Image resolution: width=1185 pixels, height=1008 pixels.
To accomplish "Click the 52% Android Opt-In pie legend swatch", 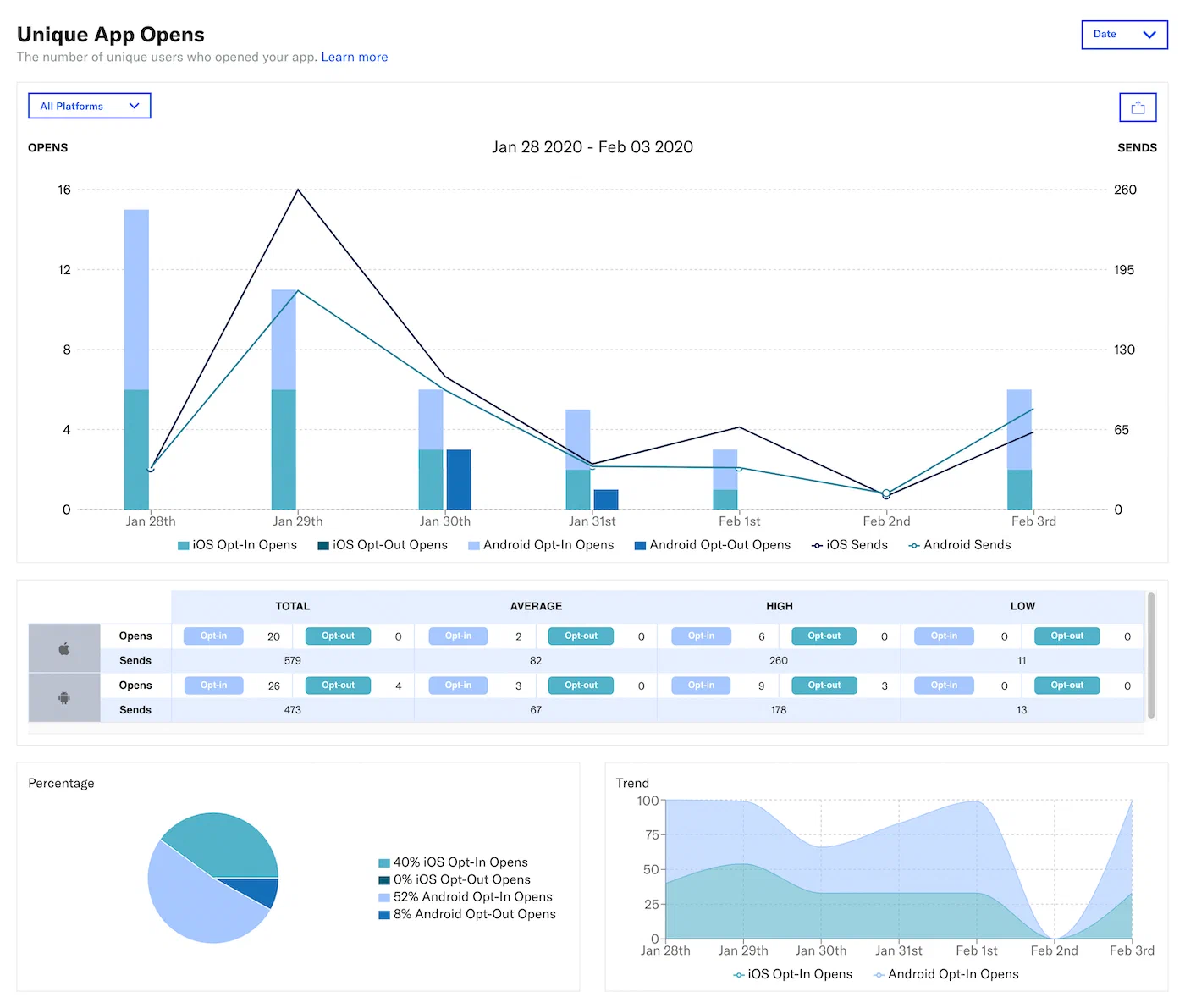I will tap(384, 897).
